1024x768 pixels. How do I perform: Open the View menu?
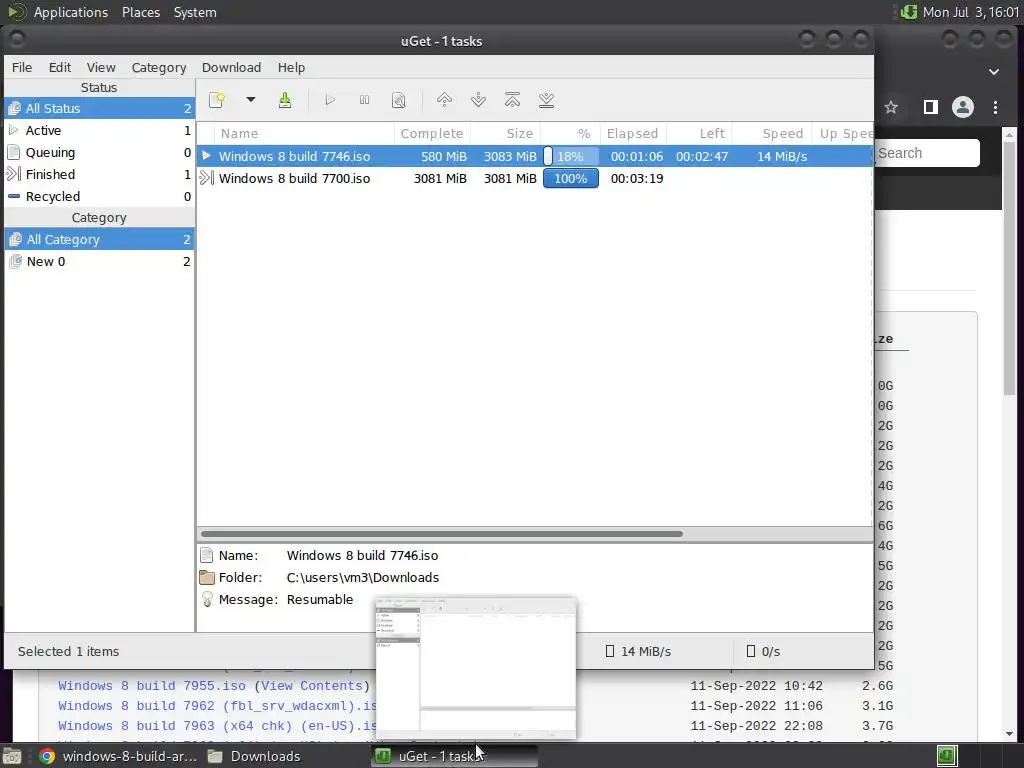pos(101,67)
